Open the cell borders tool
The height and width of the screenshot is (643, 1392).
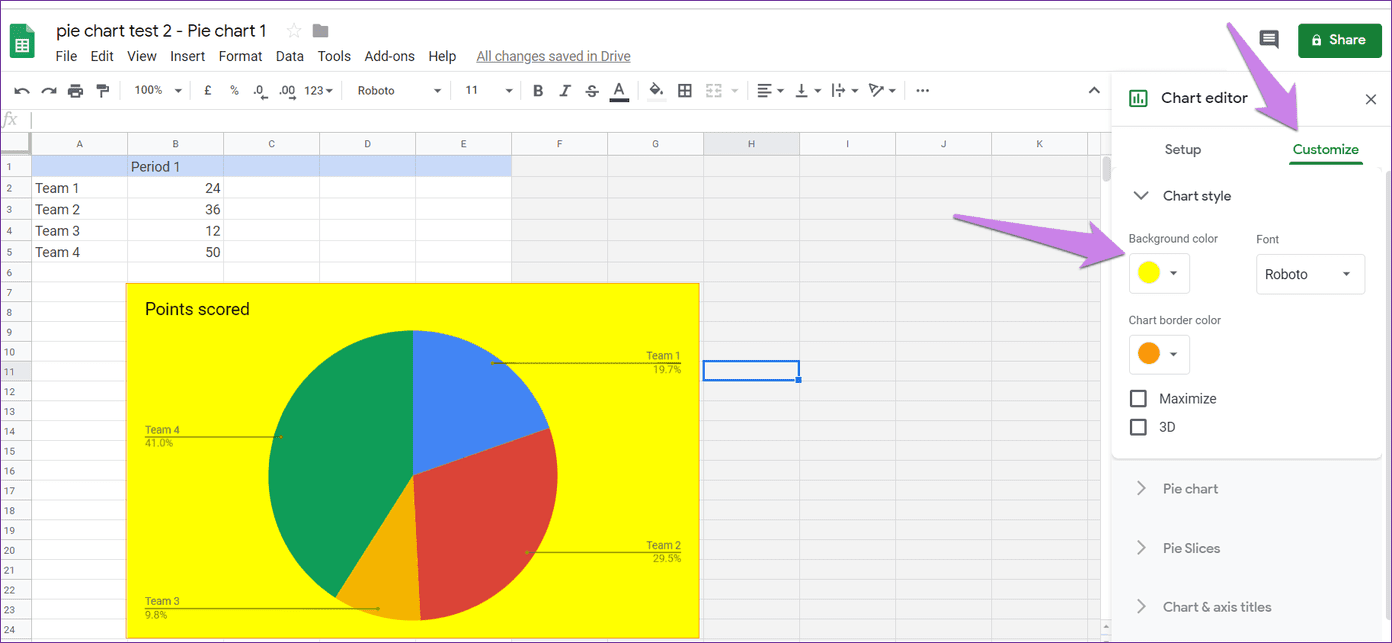pyautogui.click(x=685, y=91)
